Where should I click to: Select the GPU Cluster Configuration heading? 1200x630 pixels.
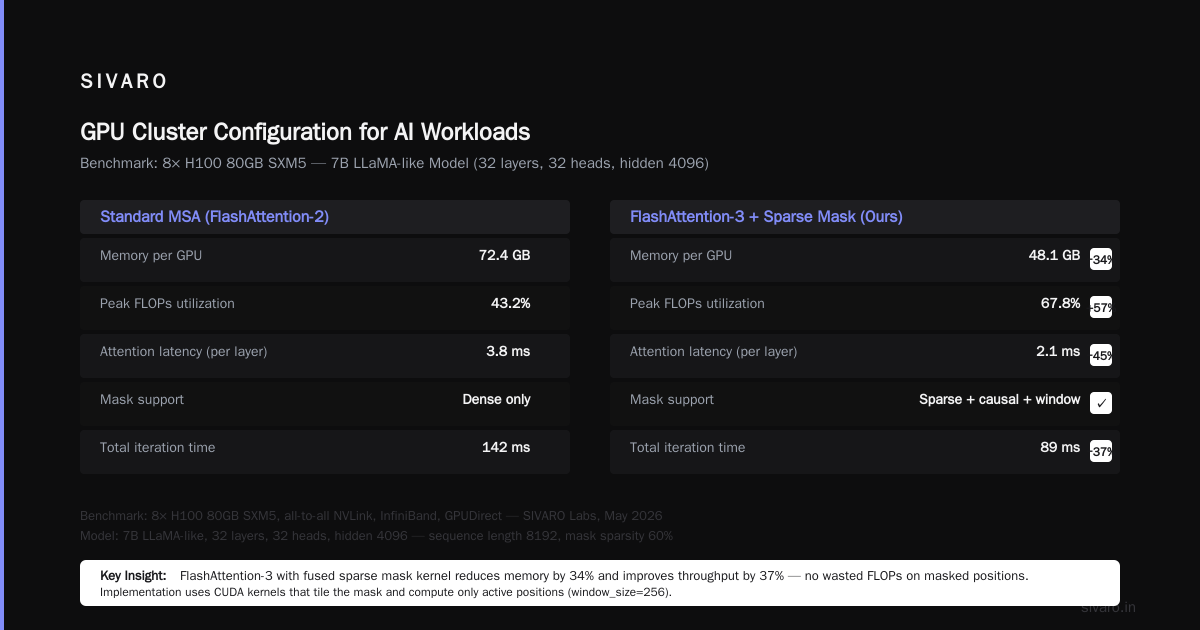(305, 132)
